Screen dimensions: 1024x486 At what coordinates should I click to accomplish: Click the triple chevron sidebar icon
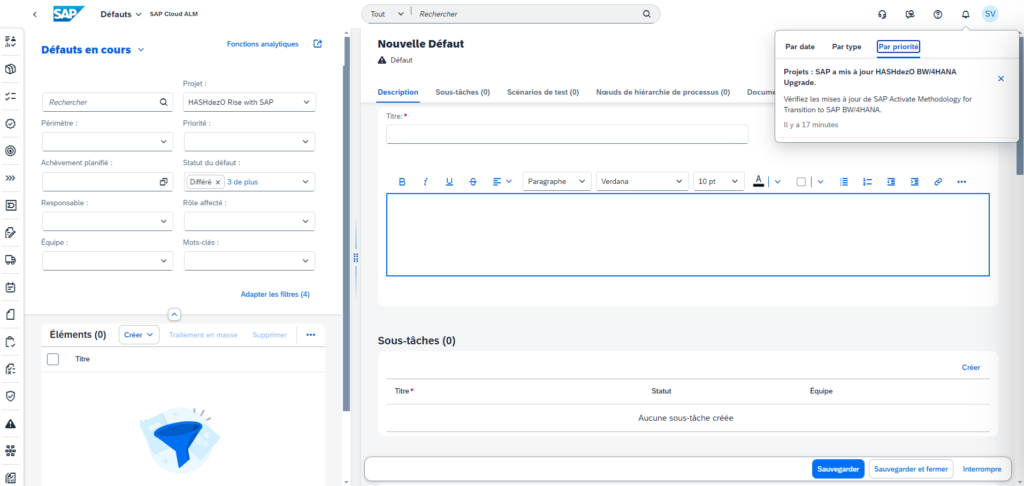(10, 178)
